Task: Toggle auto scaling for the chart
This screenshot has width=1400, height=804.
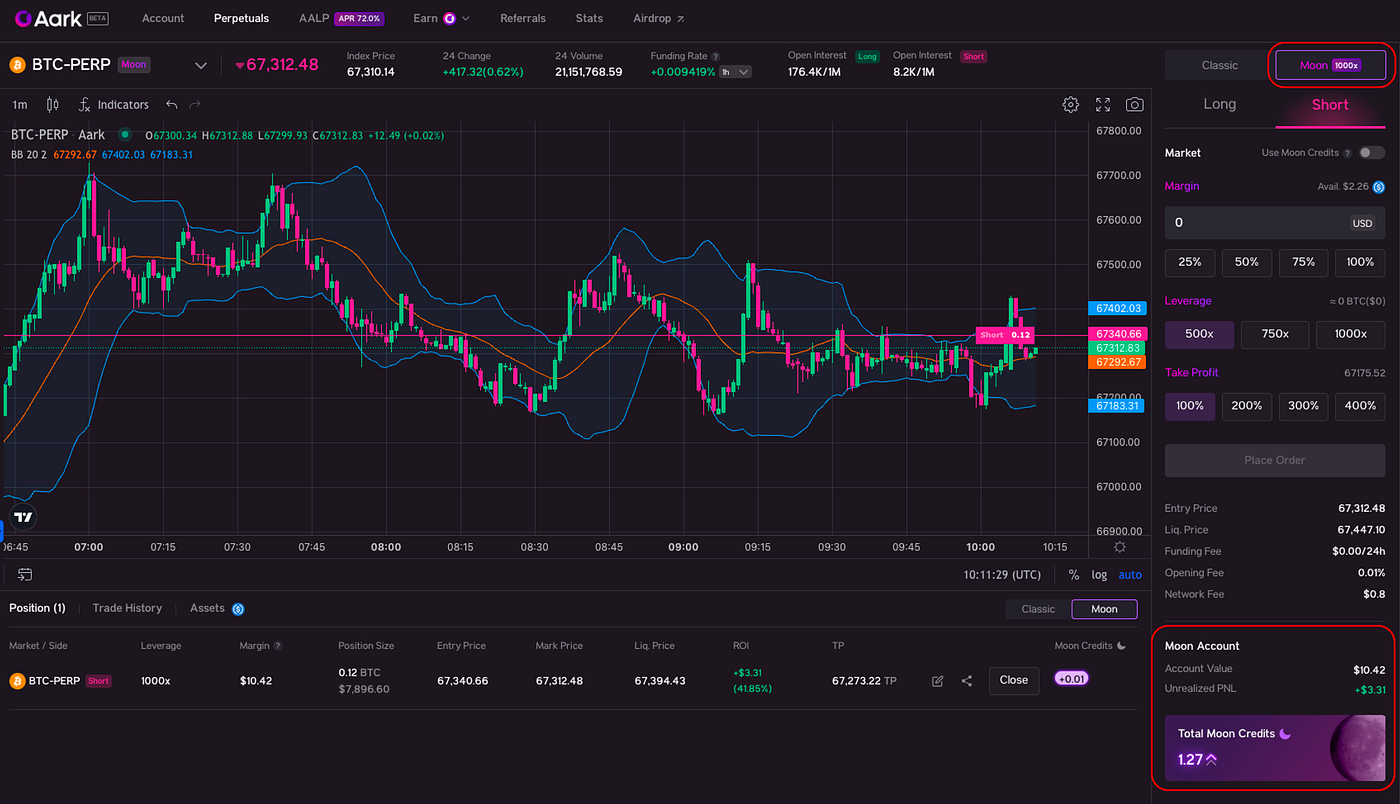Action: (1130, 575)
